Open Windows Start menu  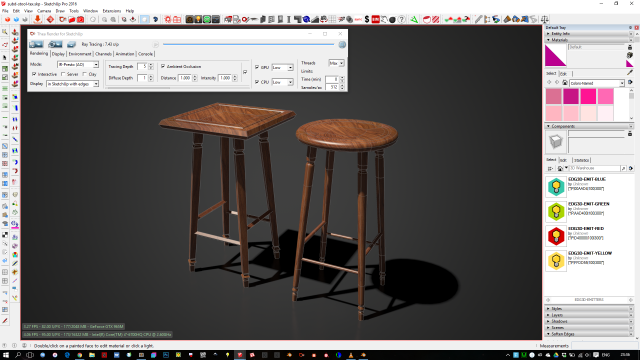click(5, 355)
